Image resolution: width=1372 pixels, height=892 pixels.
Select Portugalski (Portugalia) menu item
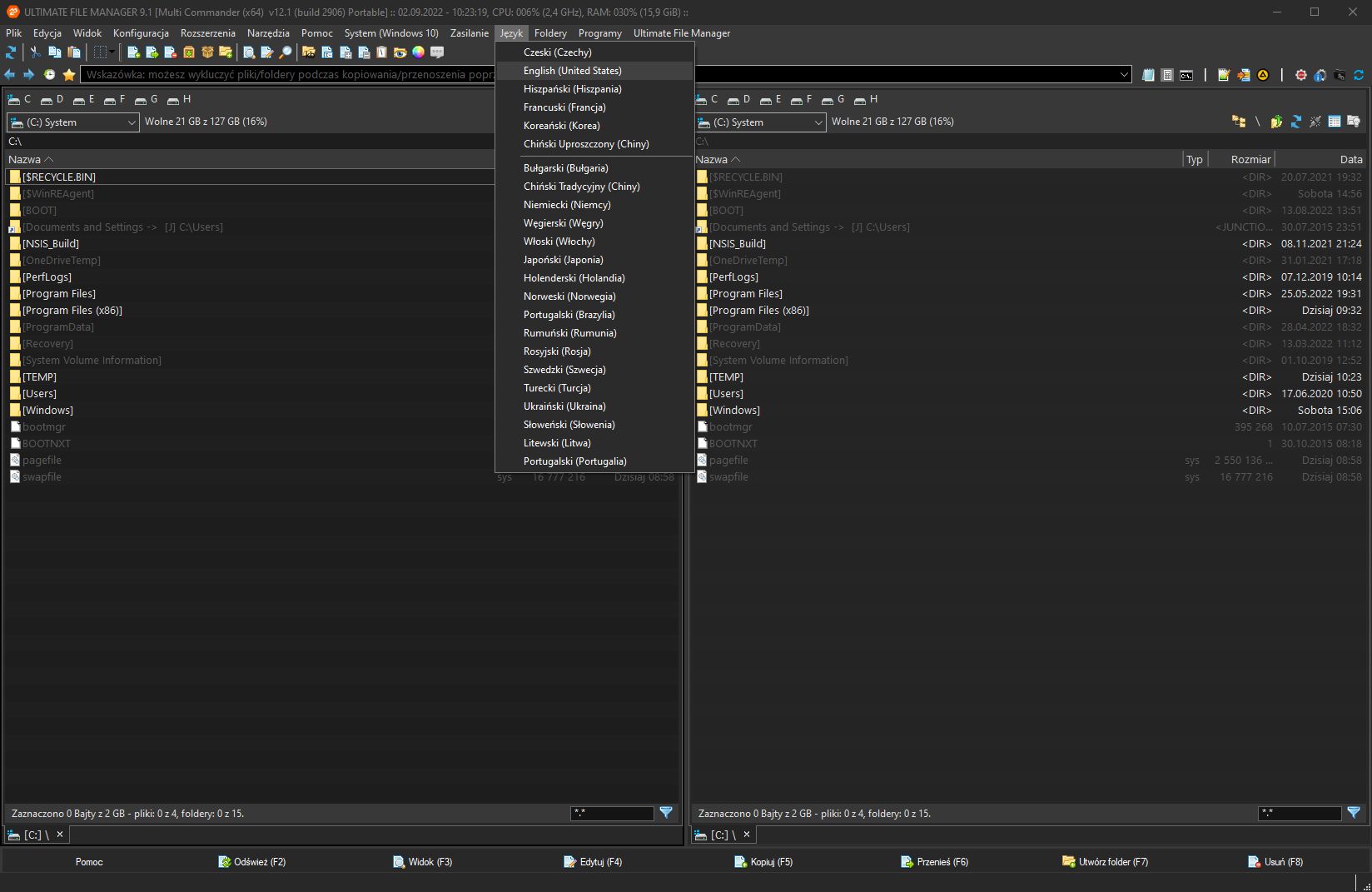pos(594,461)
